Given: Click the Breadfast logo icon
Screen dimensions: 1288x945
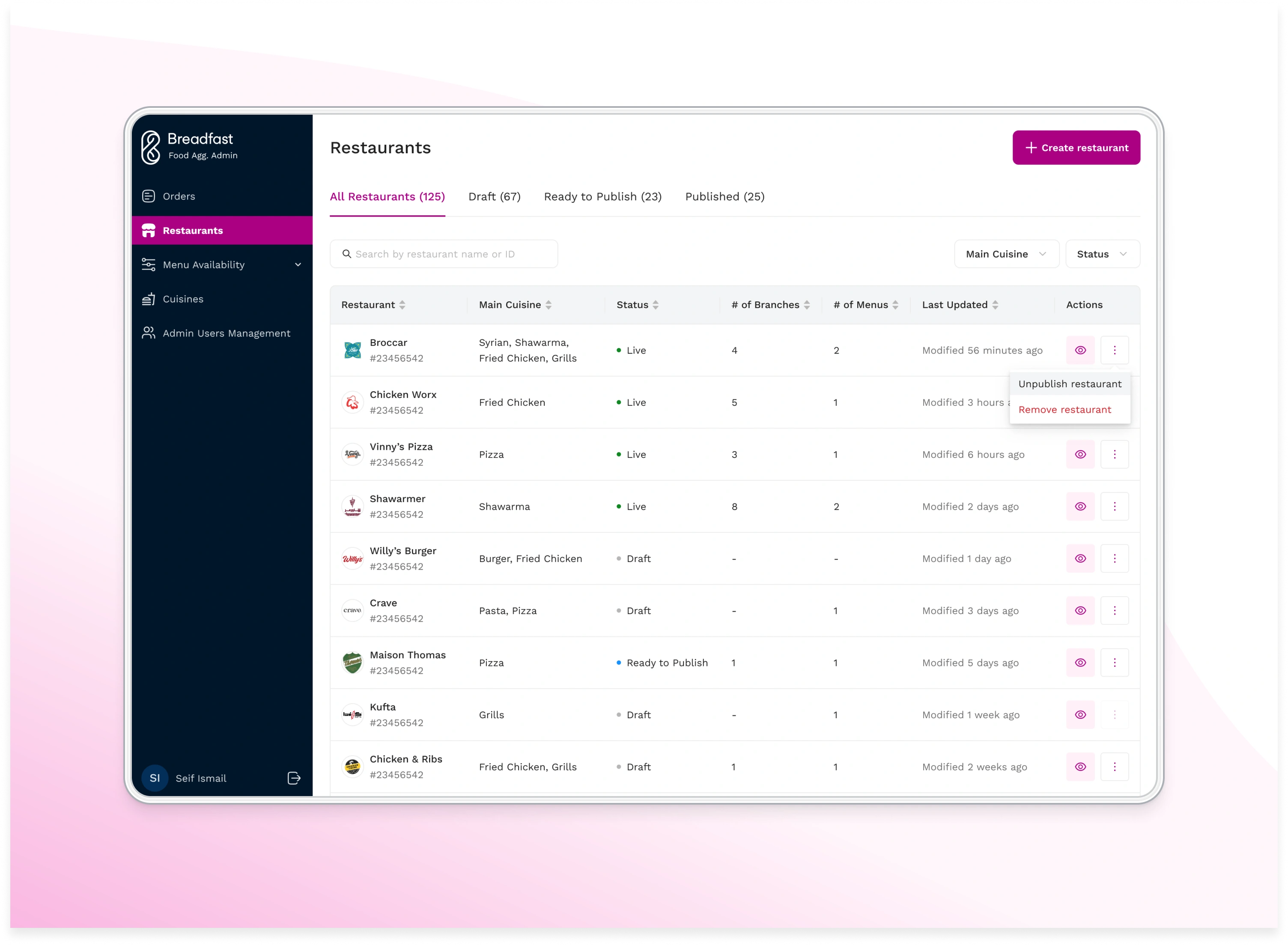Looking at the screenshot, I should tap(150, 147).
